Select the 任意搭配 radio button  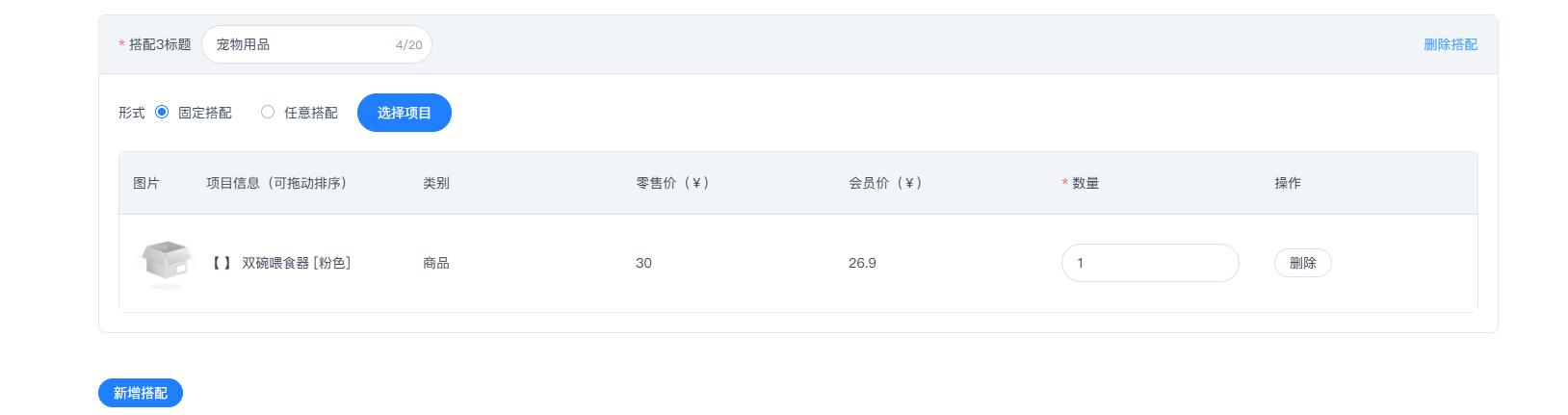click(268, 112)
